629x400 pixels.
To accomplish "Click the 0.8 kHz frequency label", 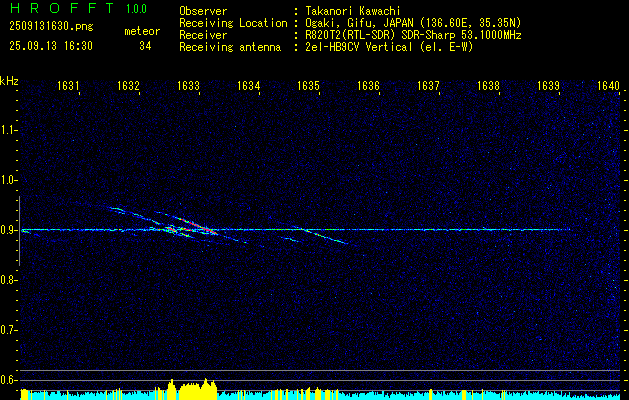I will click(9, 280).
